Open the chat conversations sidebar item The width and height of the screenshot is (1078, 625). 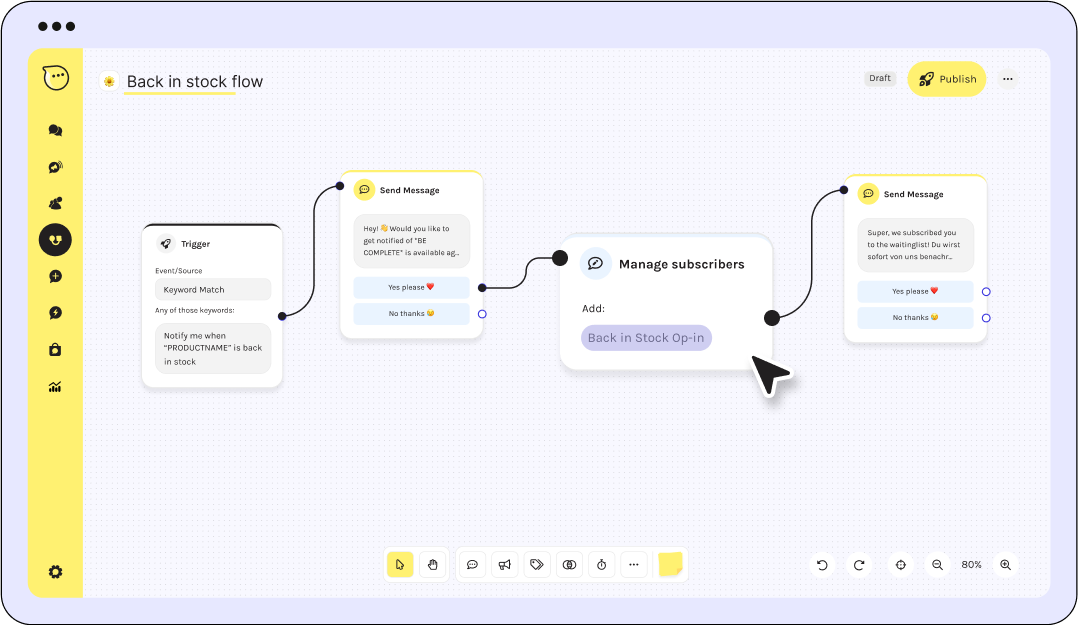(55, 130)
